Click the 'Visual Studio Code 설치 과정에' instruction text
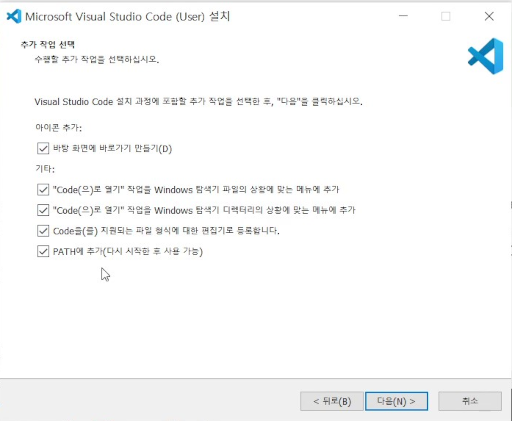Viewport: 512px width, 421px height. 198,101
